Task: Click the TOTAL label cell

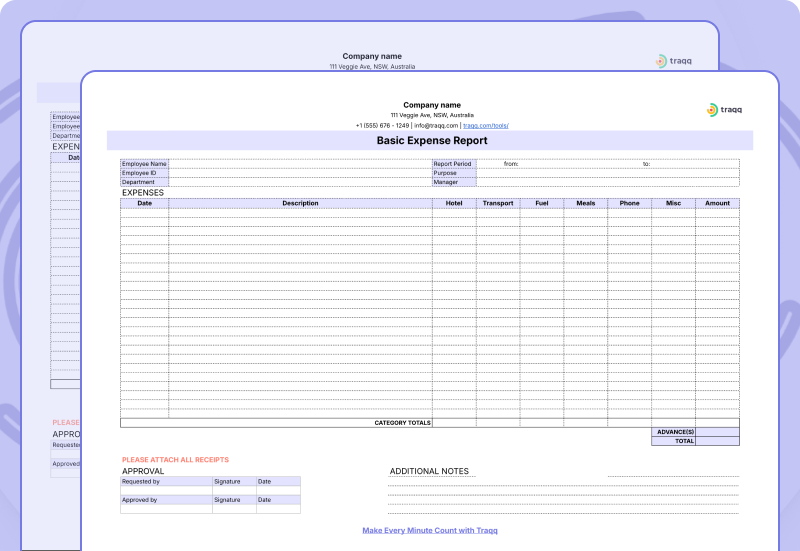Action: pos(673,441)
